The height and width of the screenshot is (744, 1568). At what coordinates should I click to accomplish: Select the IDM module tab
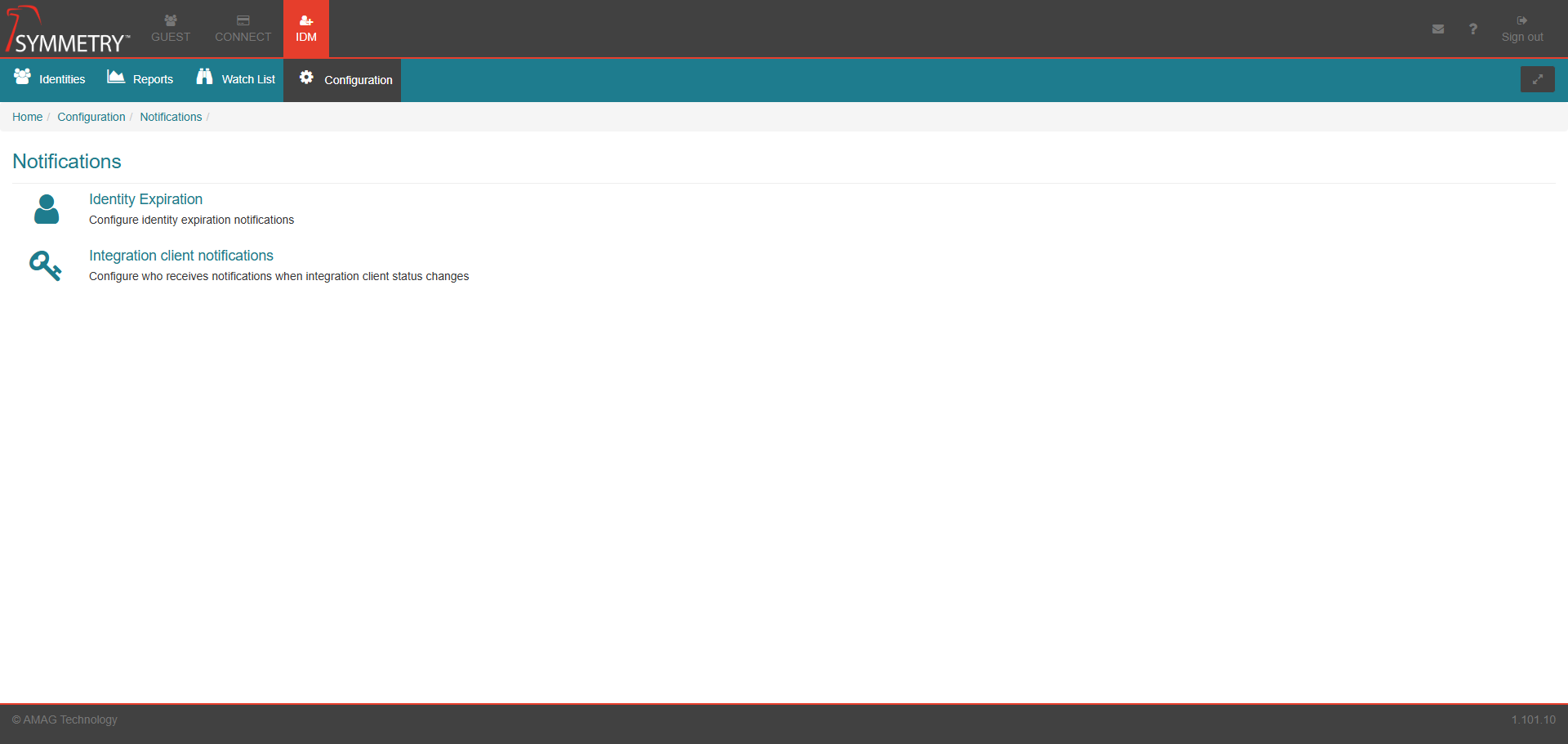point(306,29)
